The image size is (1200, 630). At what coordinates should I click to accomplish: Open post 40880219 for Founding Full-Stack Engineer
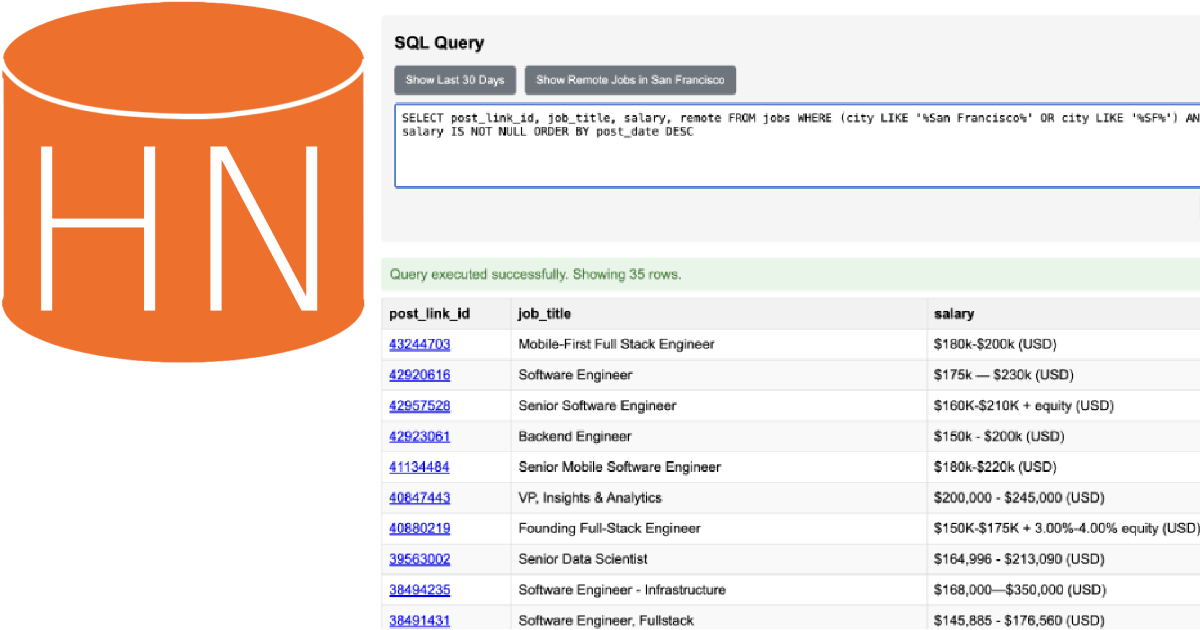click(419, 528)
